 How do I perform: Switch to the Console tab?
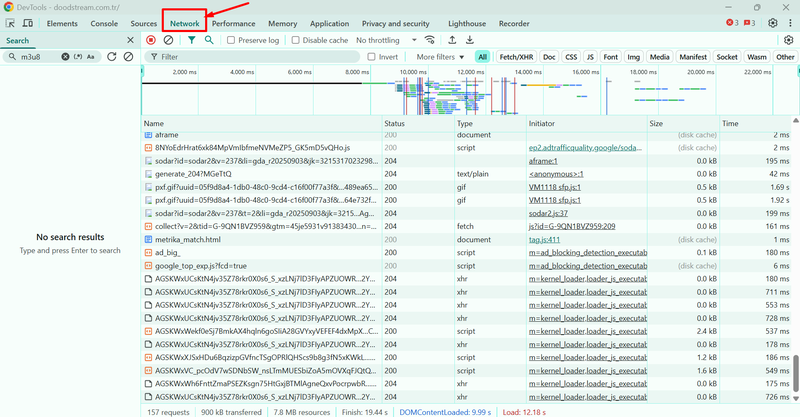click(x=104, y=23)
